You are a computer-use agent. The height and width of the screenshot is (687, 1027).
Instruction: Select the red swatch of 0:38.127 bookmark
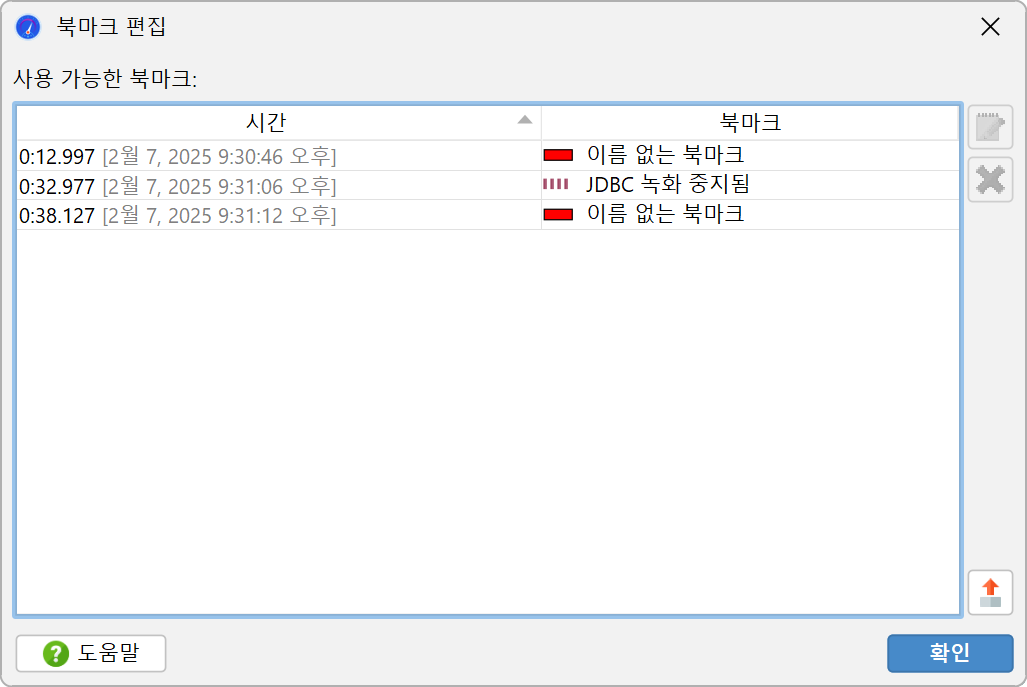click(x=559, y=214)
